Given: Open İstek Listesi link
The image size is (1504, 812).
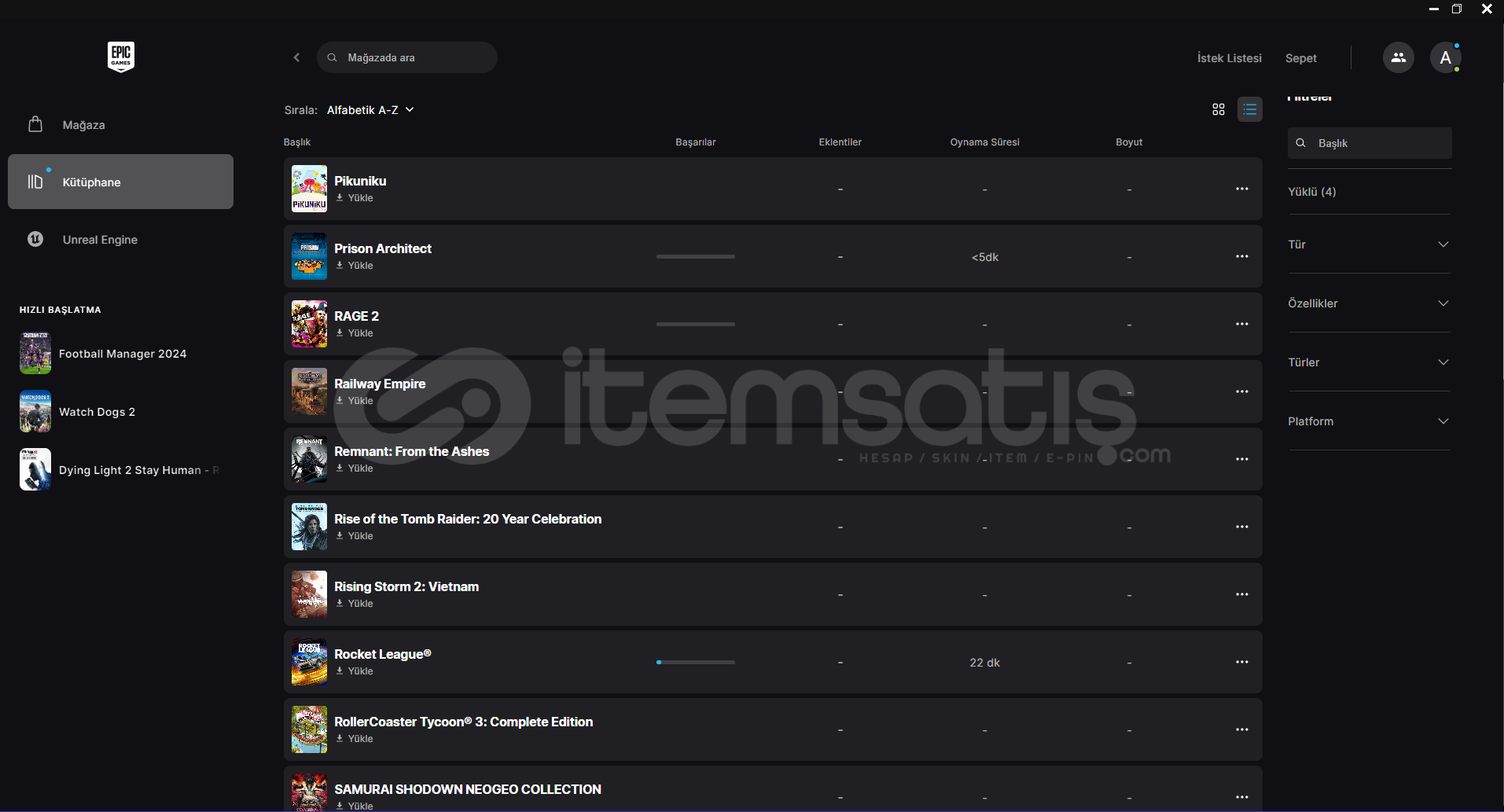Looking at the screenshot, I should [1230, 58].
